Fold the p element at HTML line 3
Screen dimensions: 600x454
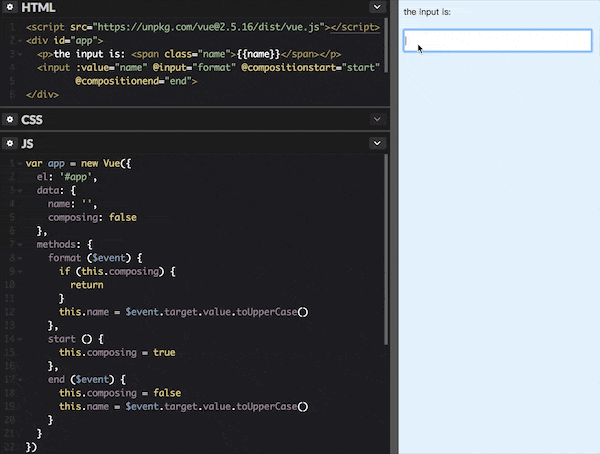coord(20,54)
